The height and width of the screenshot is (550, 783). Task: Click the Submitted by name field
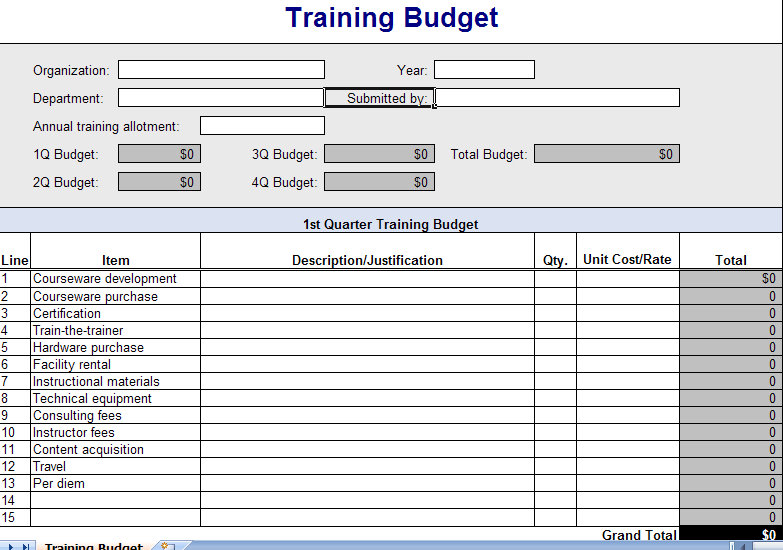557,97
